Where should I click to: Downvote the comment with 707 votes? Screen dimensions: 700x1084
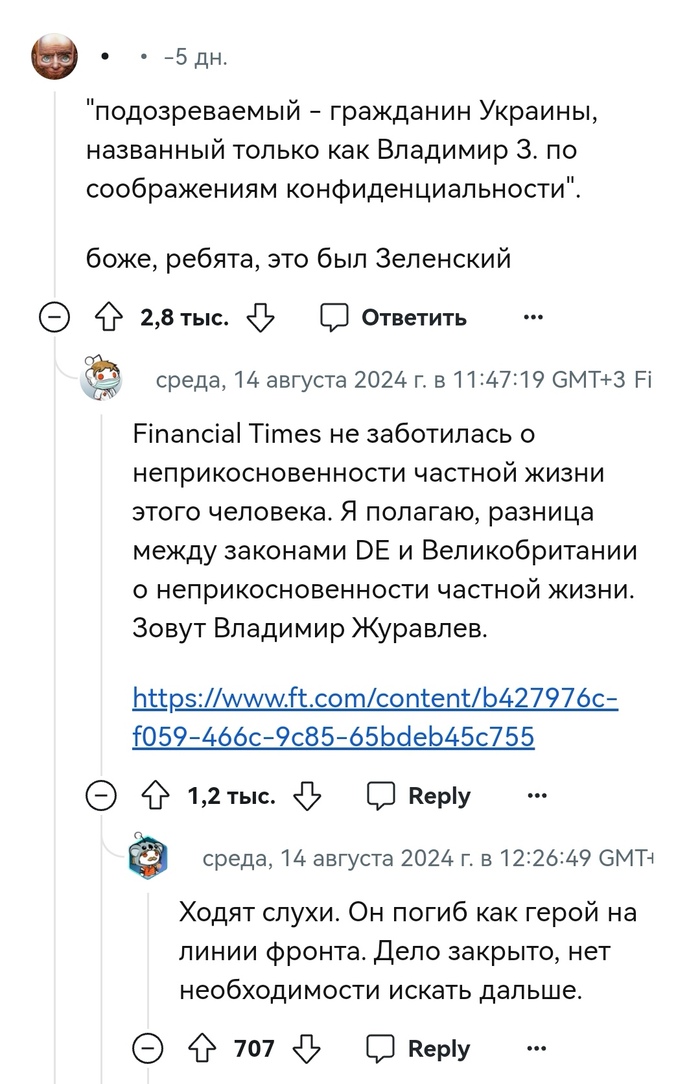pos(307,1048)
